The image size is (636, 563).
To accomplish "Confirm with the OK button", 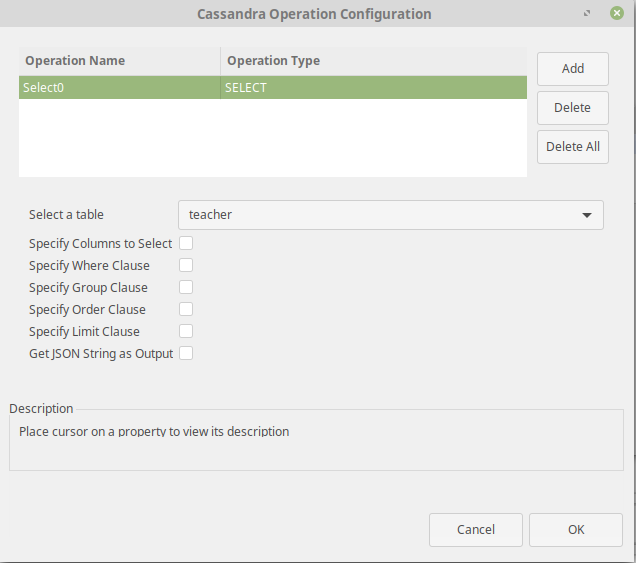I will coord(576,530).
